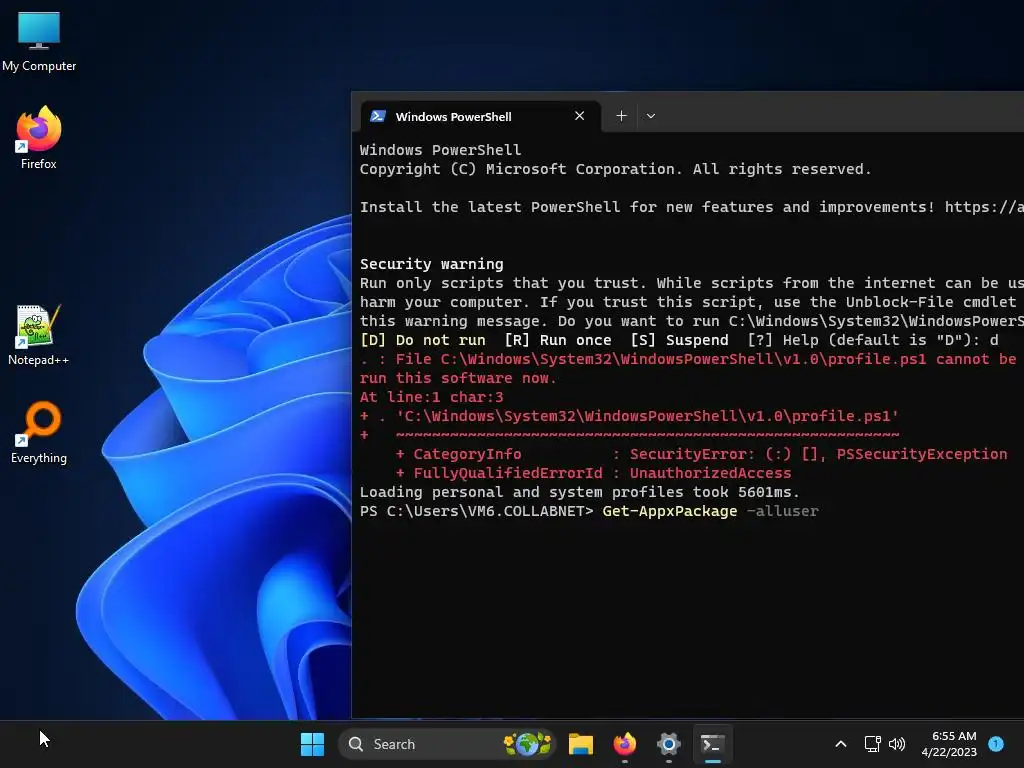This screenshot has width=1024, height=768.
Task: Click the Earth Day search highlight icon
Action: [x=528, y=744]
